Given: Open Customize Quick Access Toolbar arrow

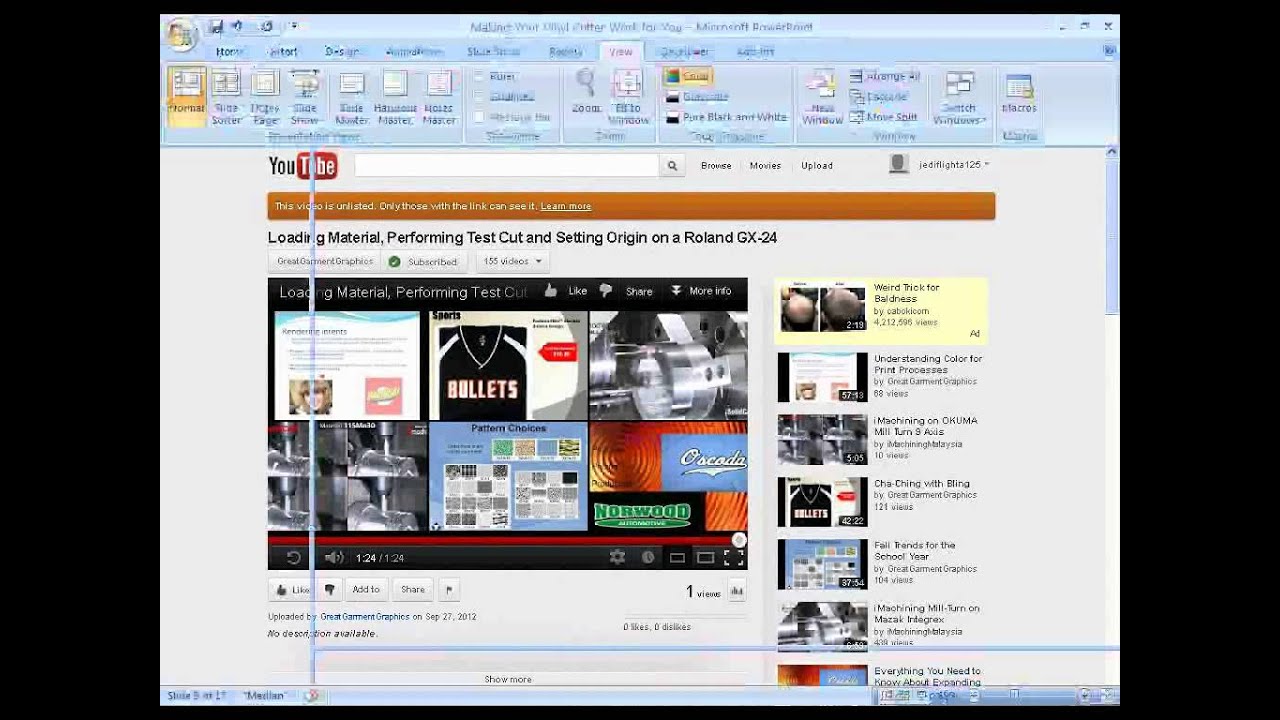Looking at the screenshot, I should click(293, 27).
